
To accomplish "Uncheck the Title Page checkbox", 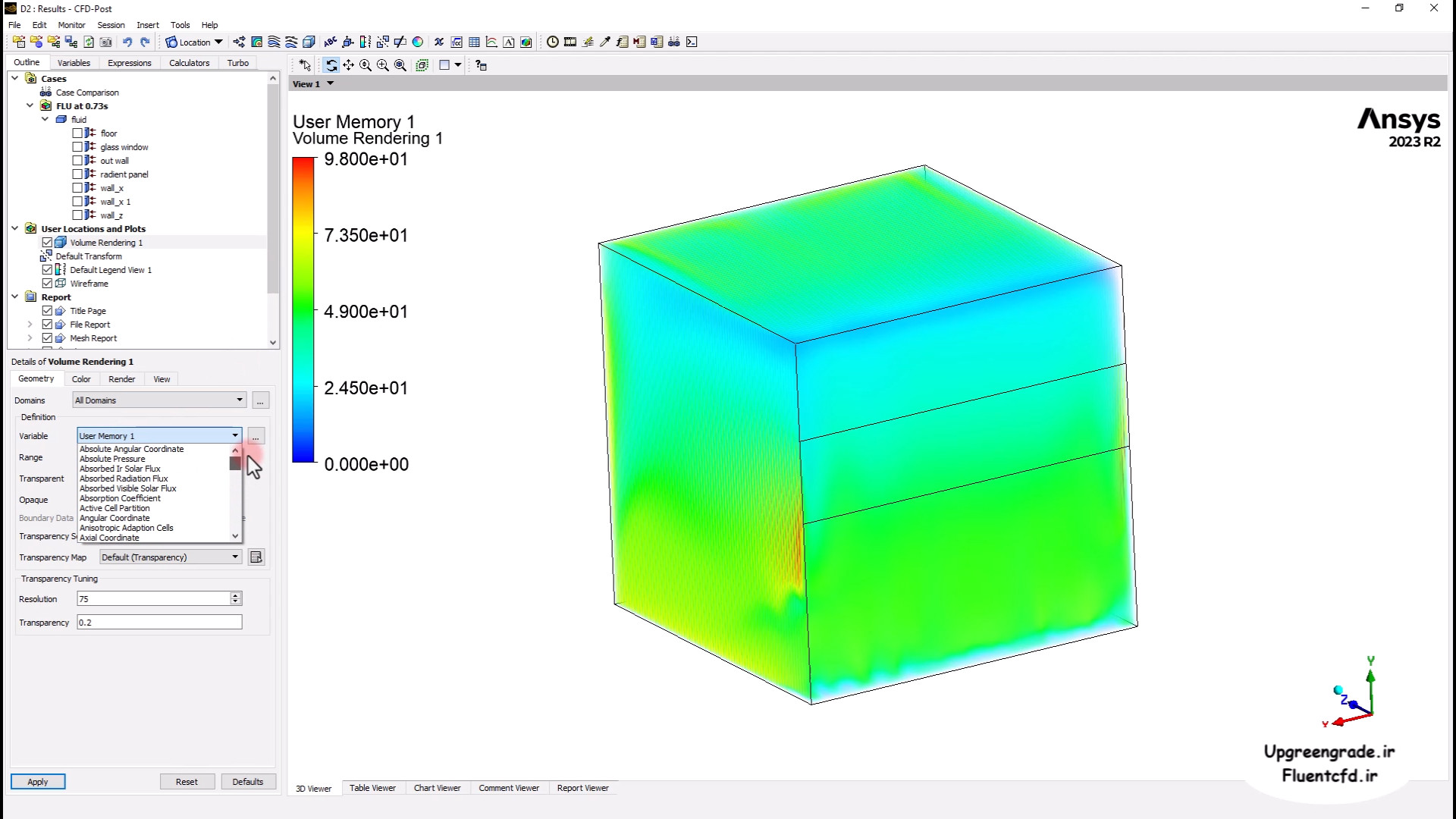I will (x=47, y=310).
